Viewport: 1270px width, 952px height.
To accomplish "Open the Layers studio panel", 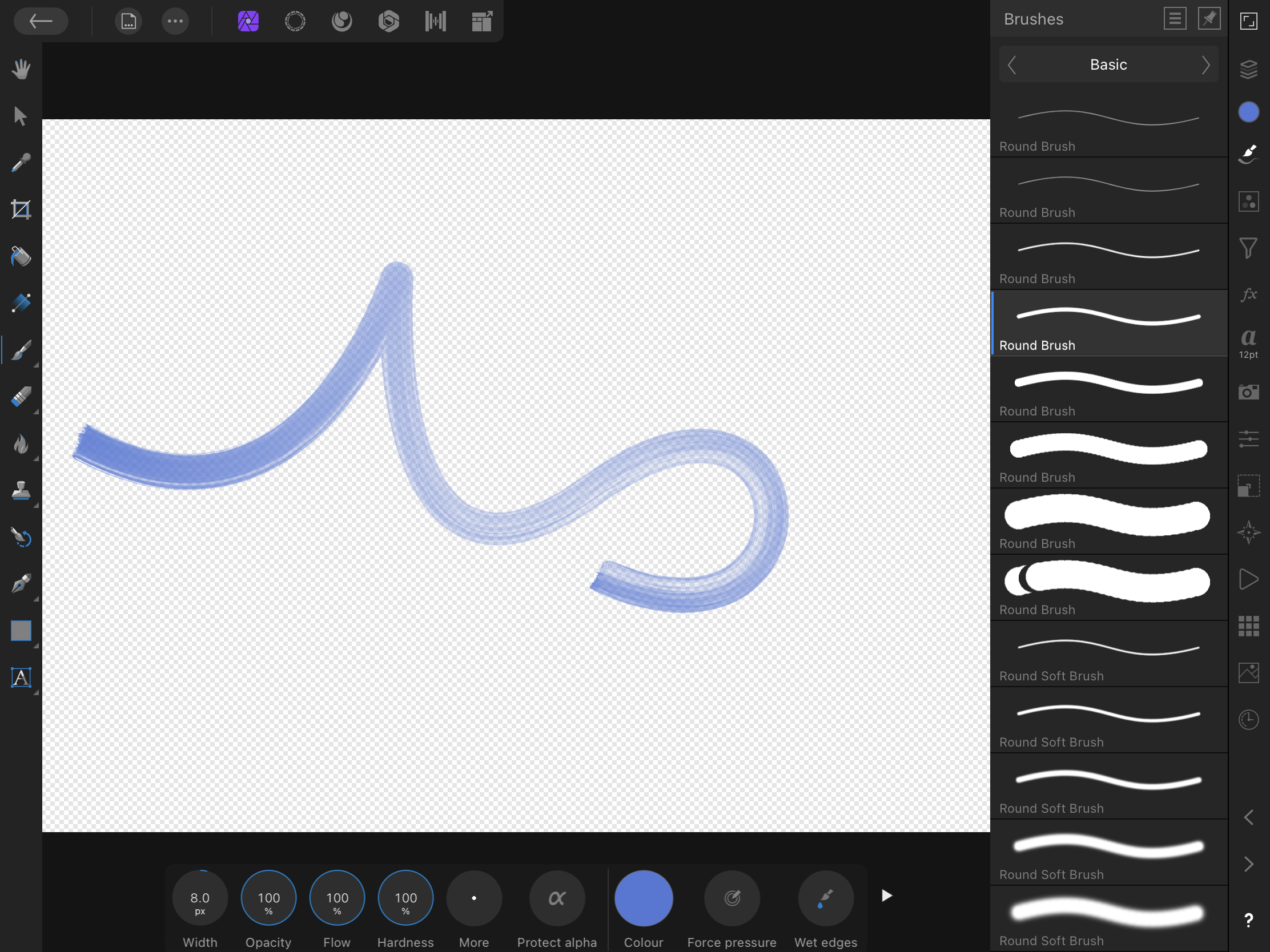I will click(1248, 70).
